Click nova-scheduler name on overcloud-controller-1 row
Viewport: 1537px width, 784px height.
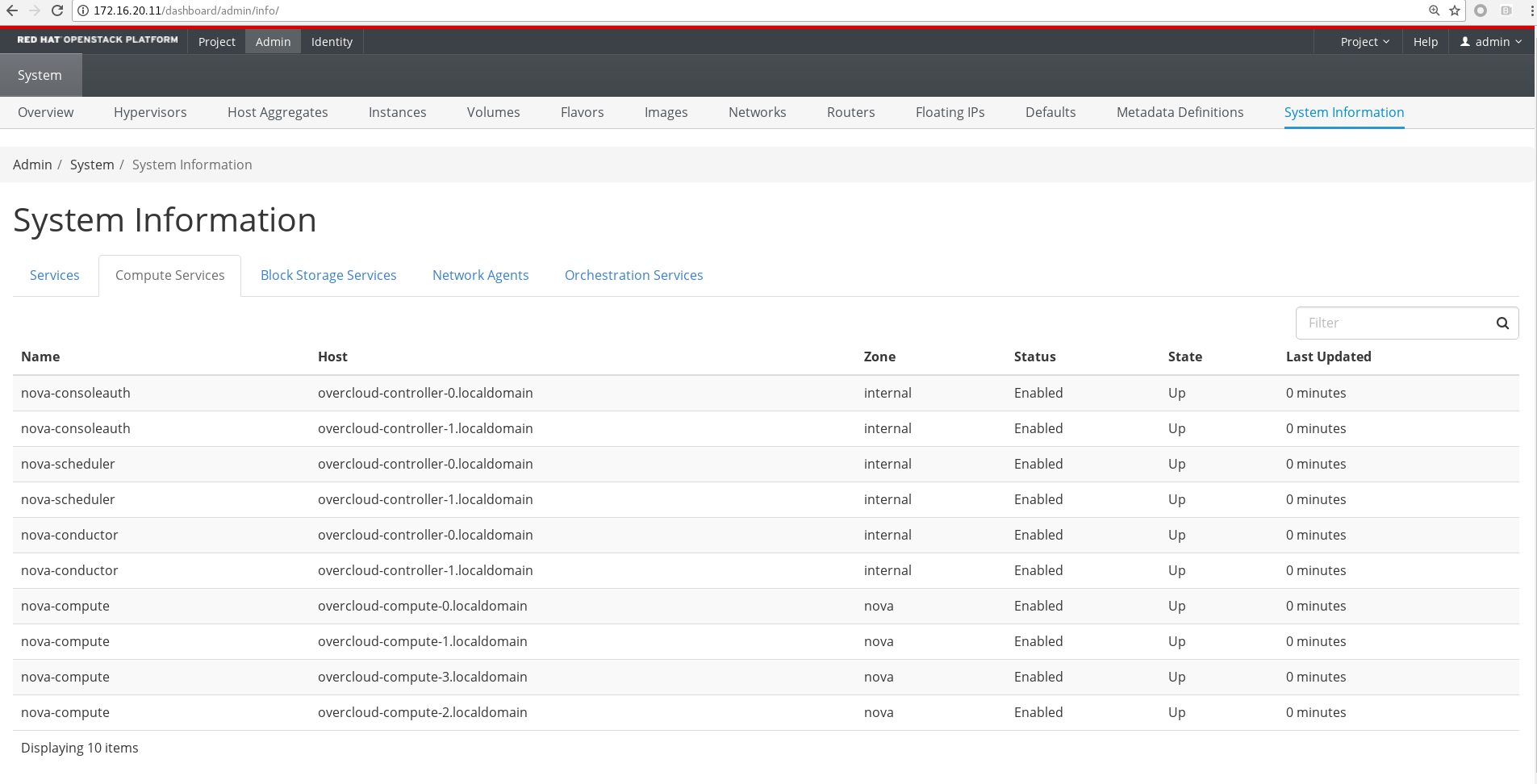[68, 499]
